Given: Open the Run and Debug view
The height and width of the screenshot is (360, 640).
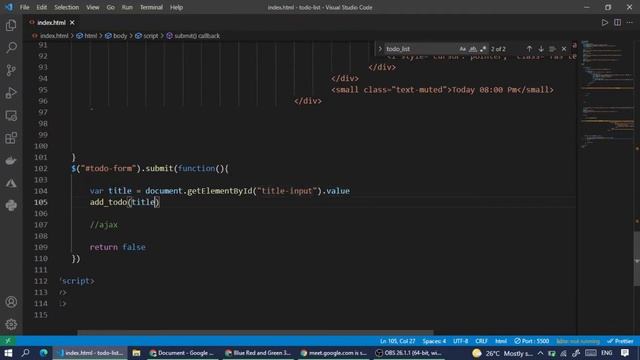Looking at the screenshot, I should (11, 93).
